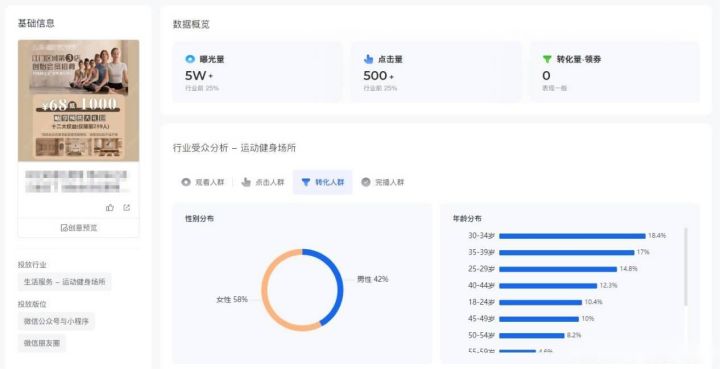Click the pointing-hand icon beside 点击量
The width and height of the screenshot is (720, 369).
(x=368, y=59)
